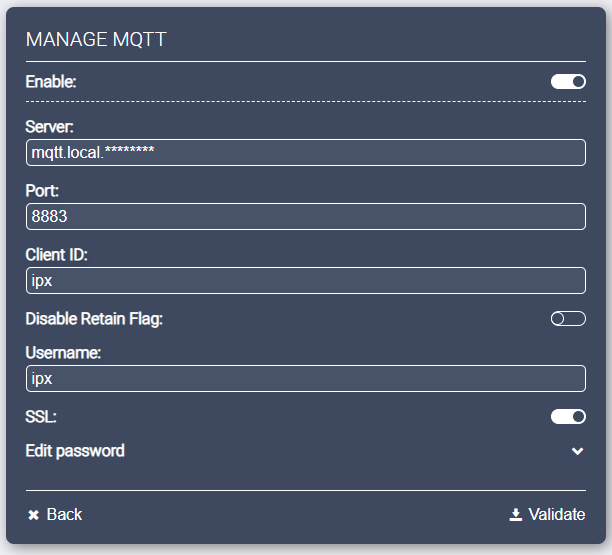
Task: Click the Port field label
Action: 43,191
